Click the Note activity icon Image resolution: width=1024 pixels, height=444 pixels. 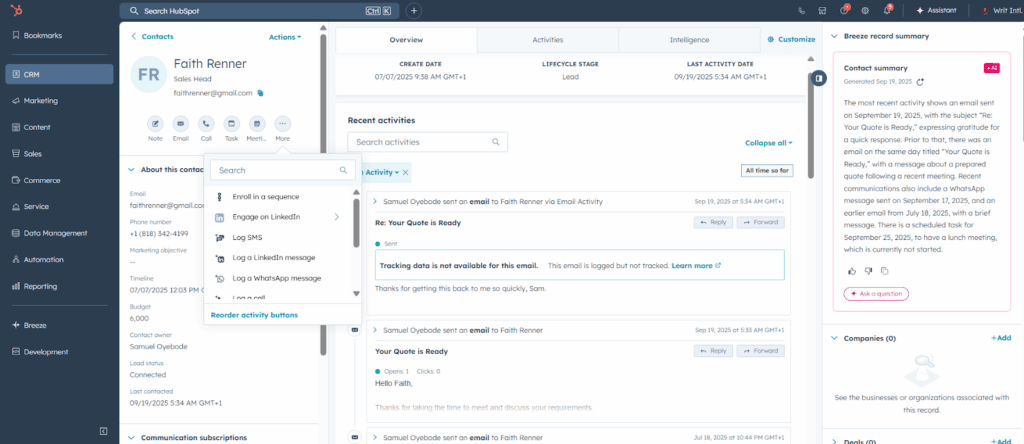click(155, 124)
